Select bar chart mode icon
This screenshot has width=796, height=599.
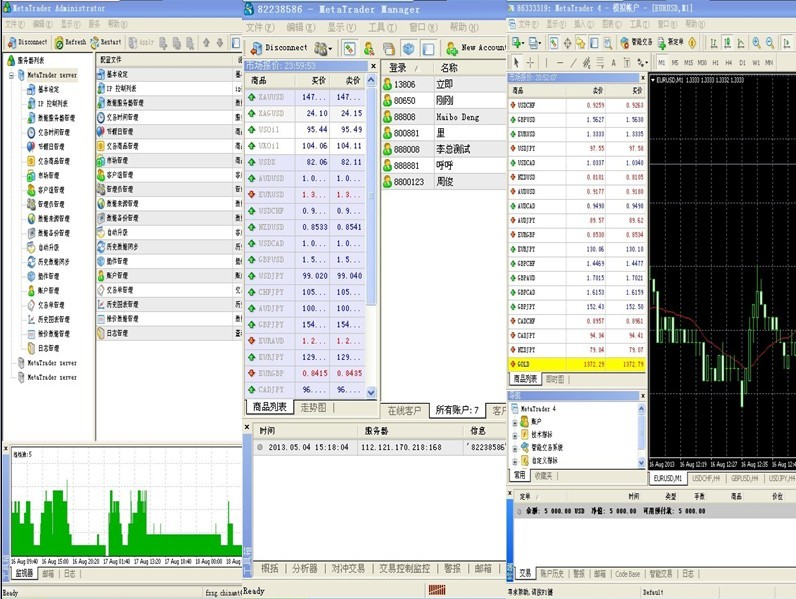(713, 43)
